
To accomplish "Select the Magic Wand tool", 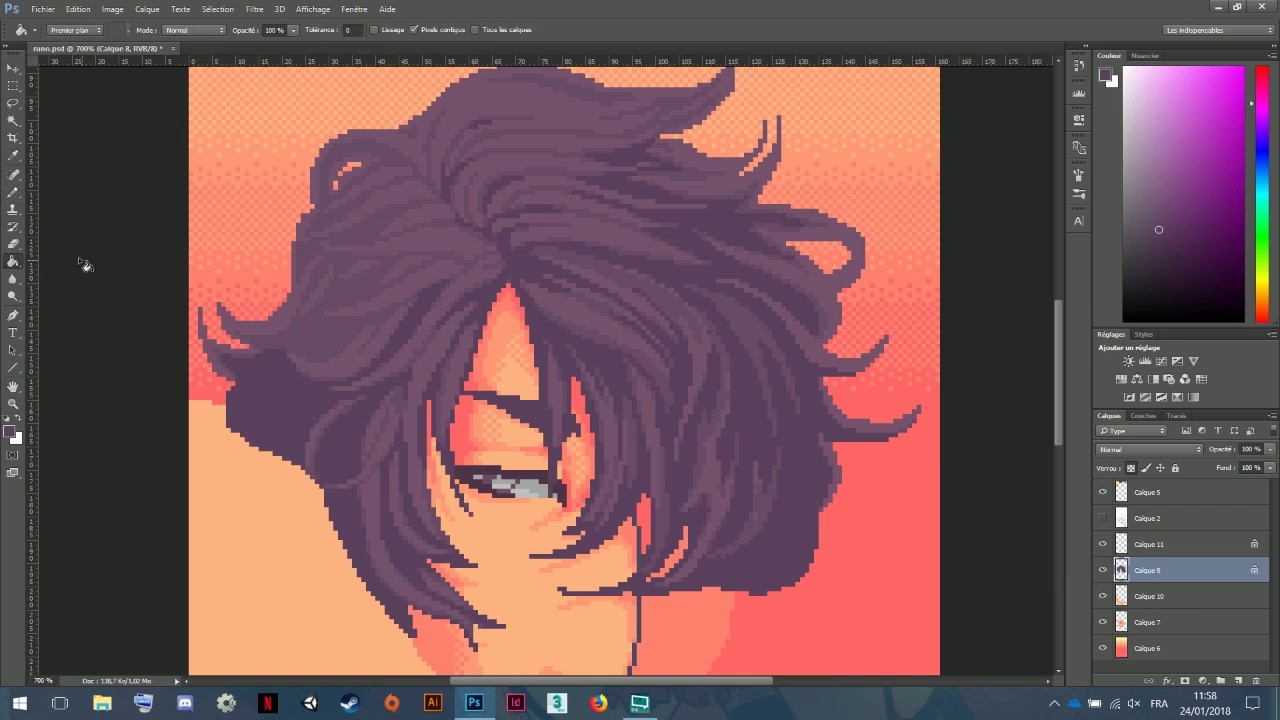I will 13,120.
